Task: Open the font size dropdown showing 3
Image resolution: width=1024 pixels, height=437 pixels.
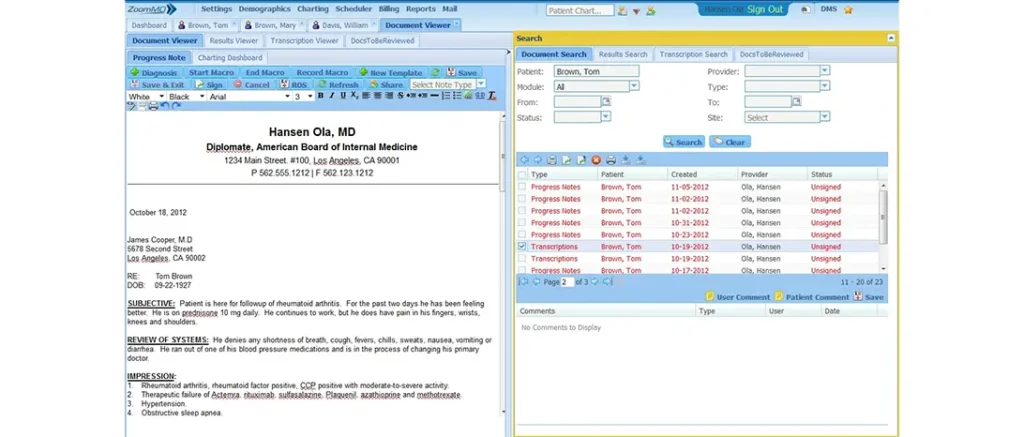Action: [x=310, y=96]
